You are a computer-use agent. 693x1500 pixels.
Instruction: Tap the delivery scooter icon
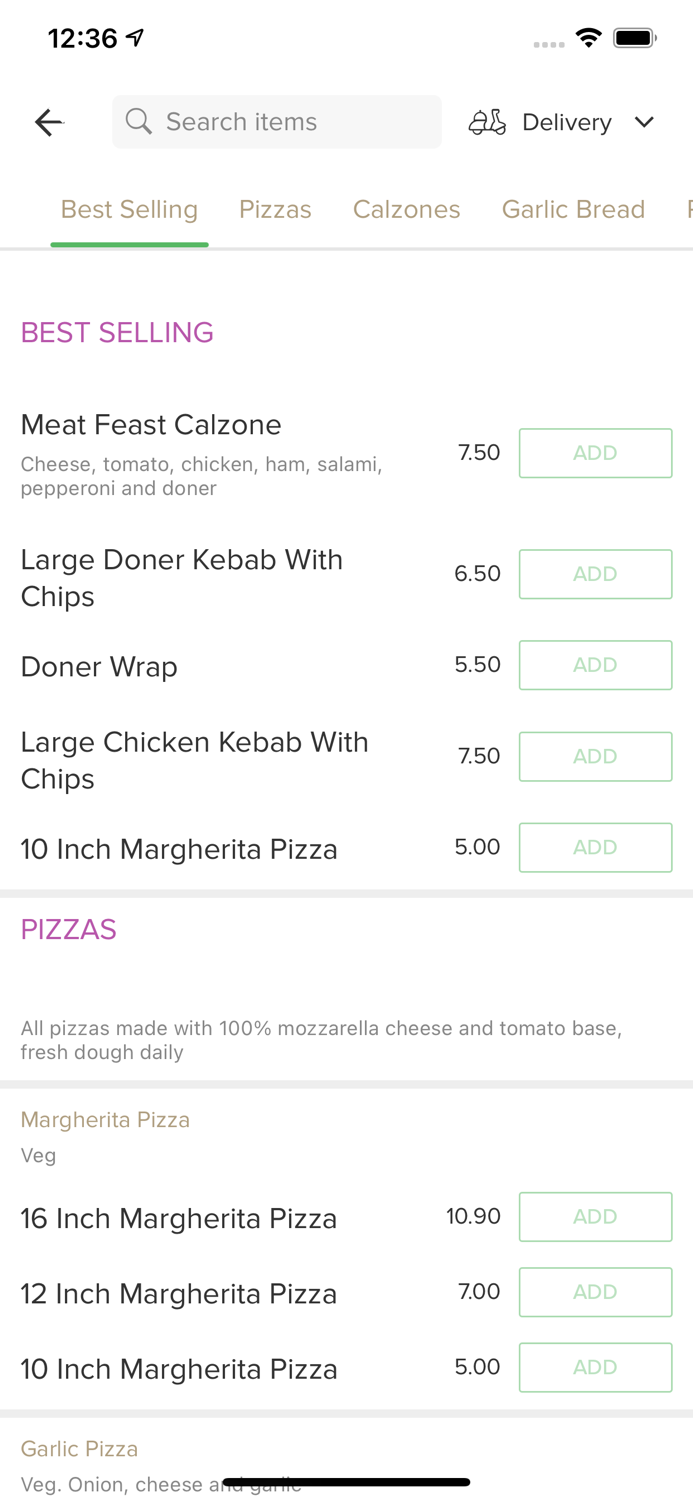pyautogui.click(x=487, y=122)
